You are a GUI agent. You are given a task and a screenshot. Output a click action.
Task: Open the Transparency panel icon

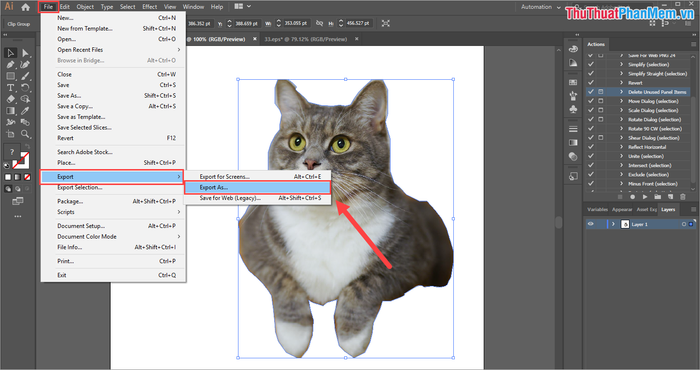tap(573, 157)
